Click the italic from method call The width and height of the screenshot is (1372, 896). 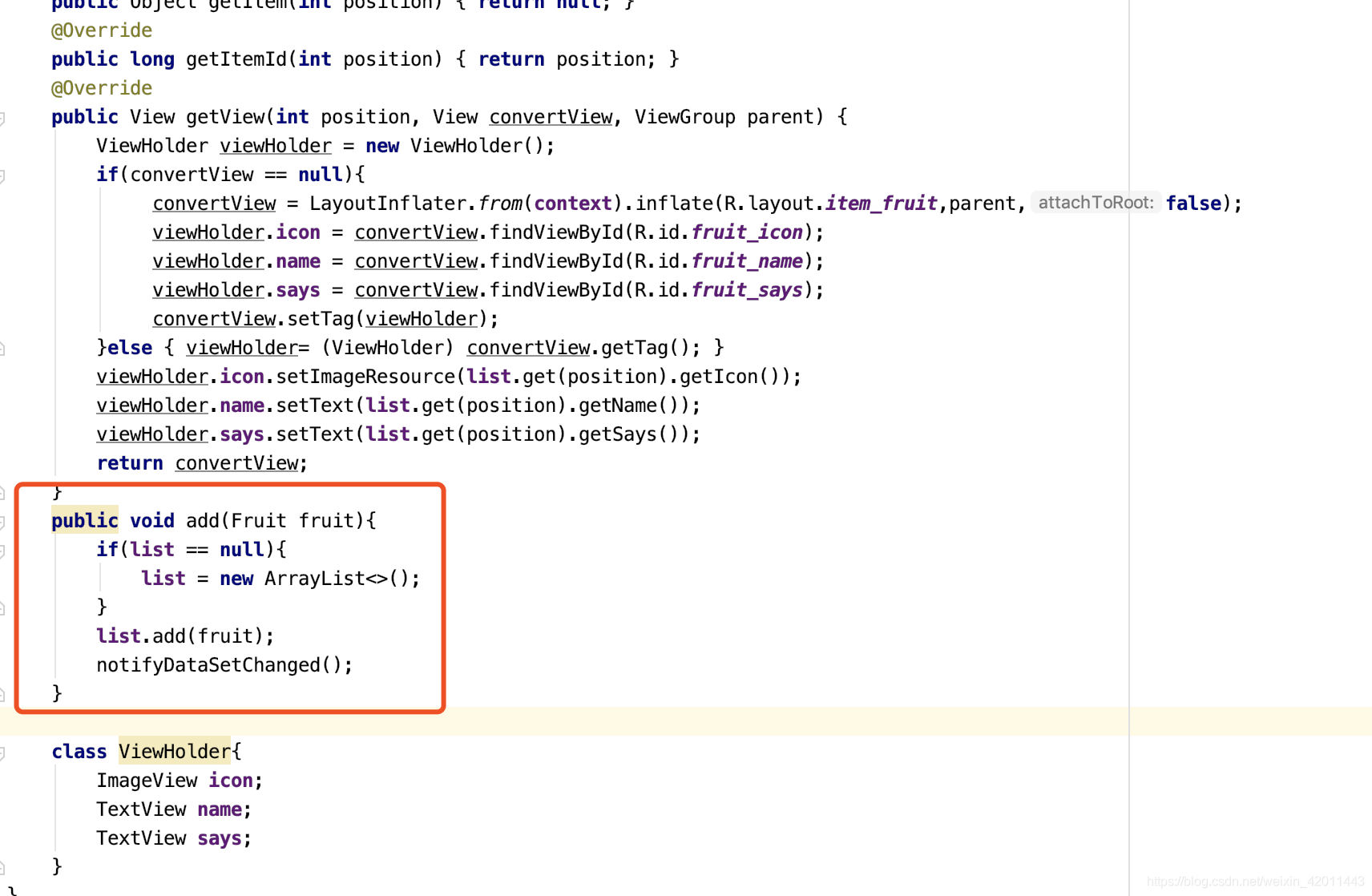(501, 204)
